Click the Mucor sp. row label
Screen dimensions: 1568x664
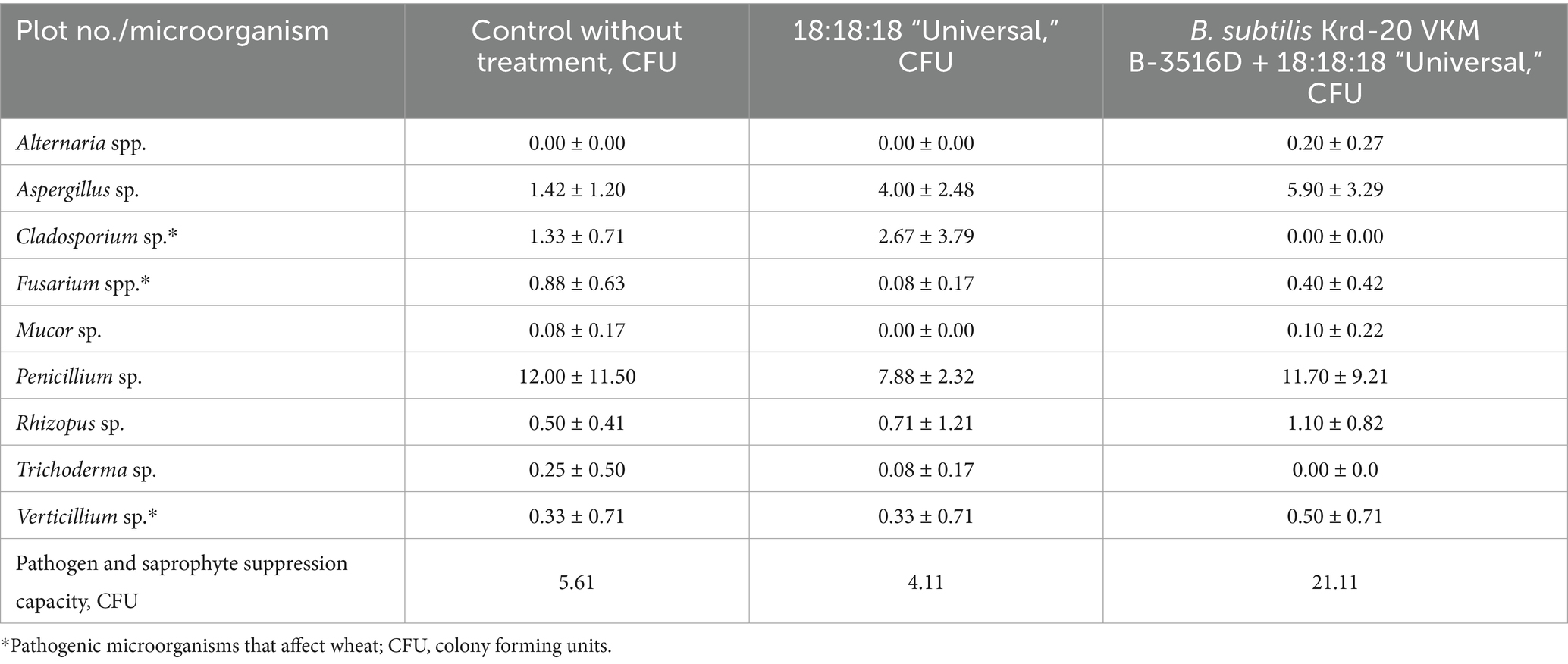[x=59, y=330]
